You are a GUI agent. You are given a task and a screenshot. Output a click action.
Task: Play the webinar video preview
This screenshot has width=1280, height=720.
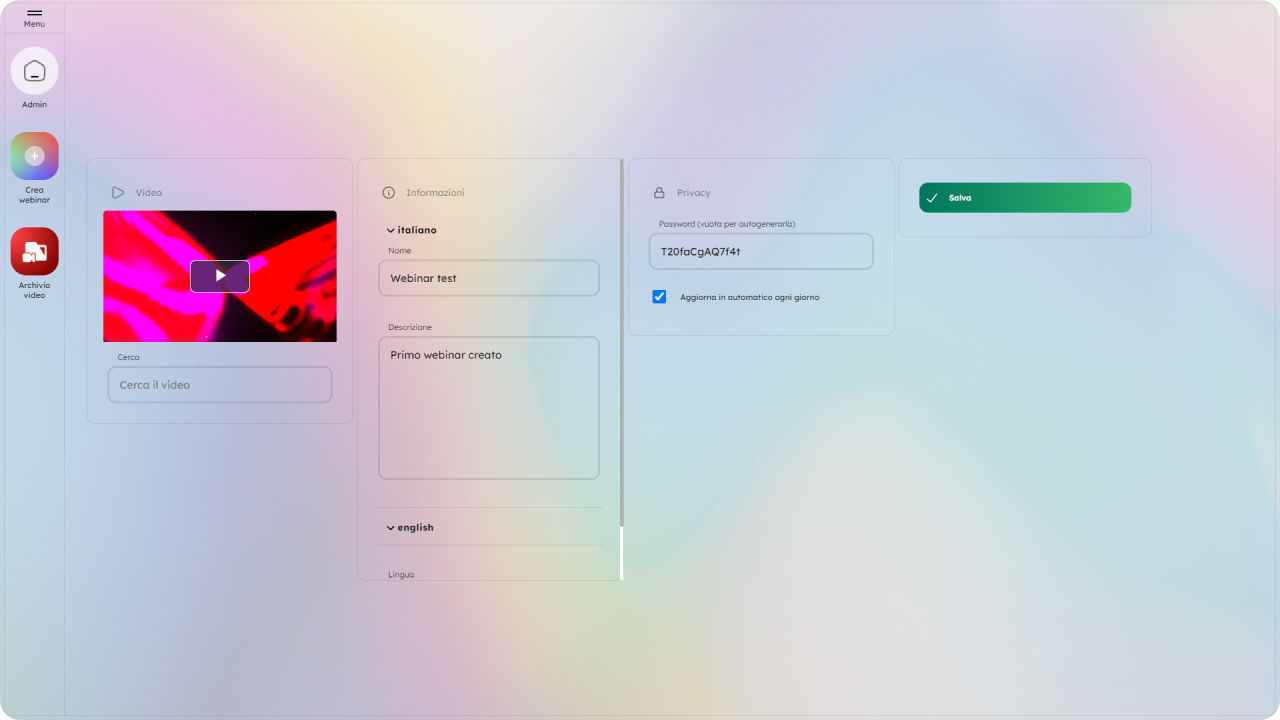[220, 276]
